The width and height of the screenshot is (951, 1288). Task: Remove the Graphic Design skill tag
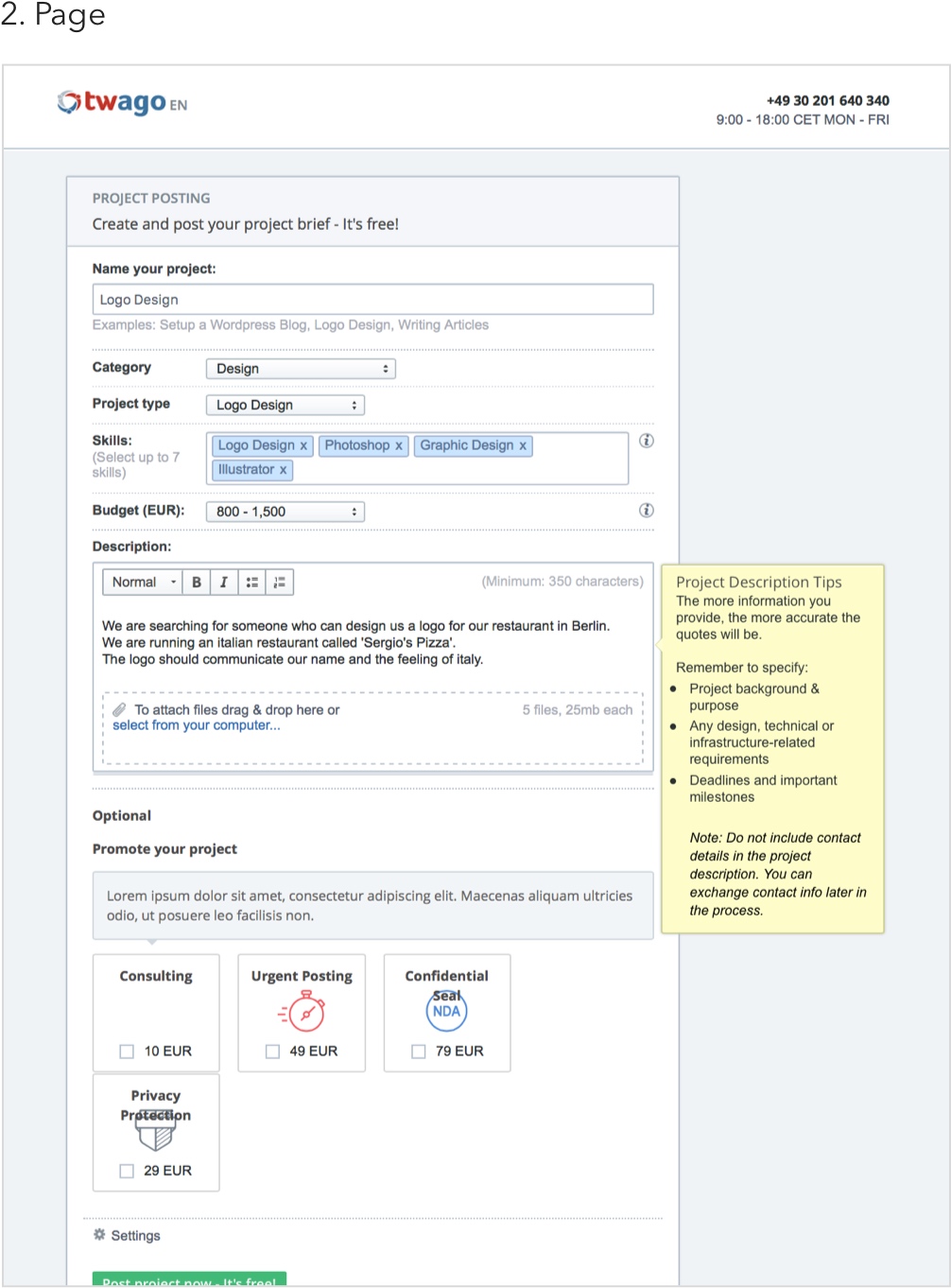pyautogui.click(x=523, y=445)
